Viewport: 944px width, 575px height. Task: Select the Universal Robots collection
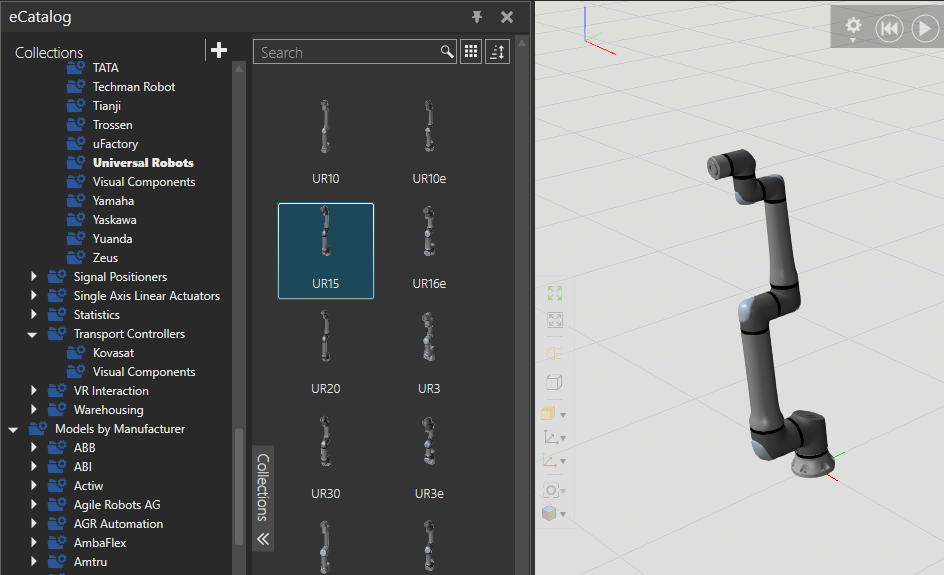tap(143, 163)
